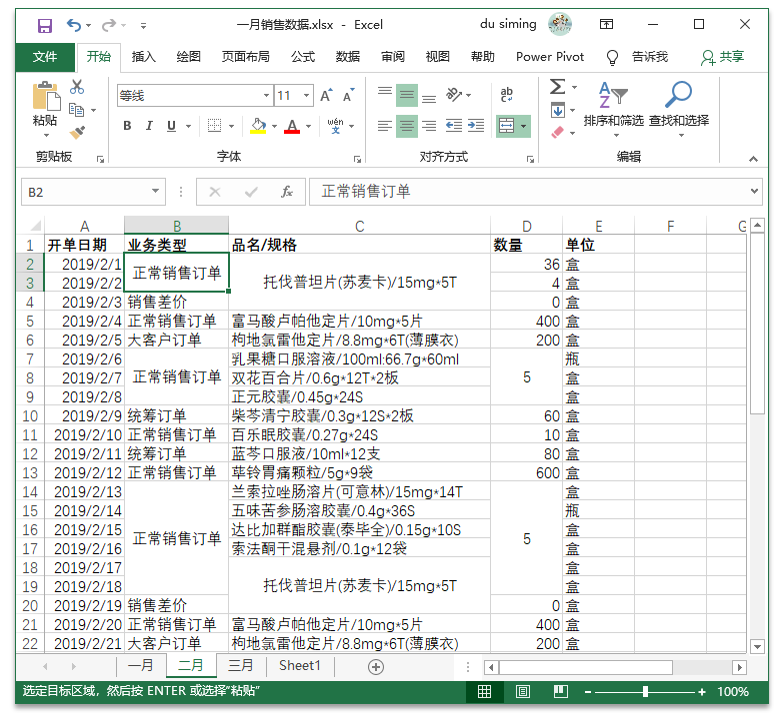This screenshot has width=783, height=714.
Task: Toggle wrap text button
Action: click(506, 94)
